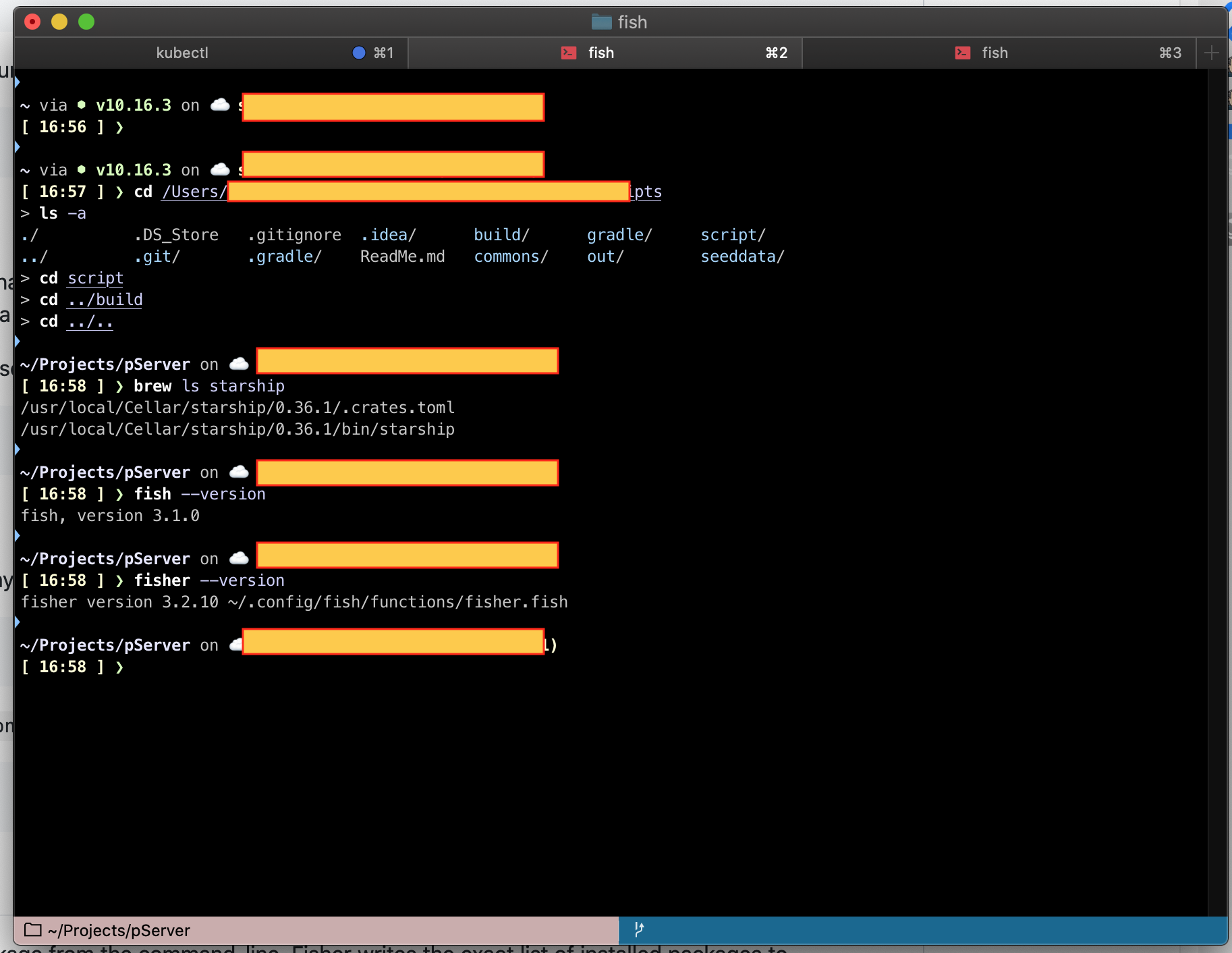Click the blue activity indicator on kubectl tab
The image size is (1232, 953).
(x=358, y=52)
